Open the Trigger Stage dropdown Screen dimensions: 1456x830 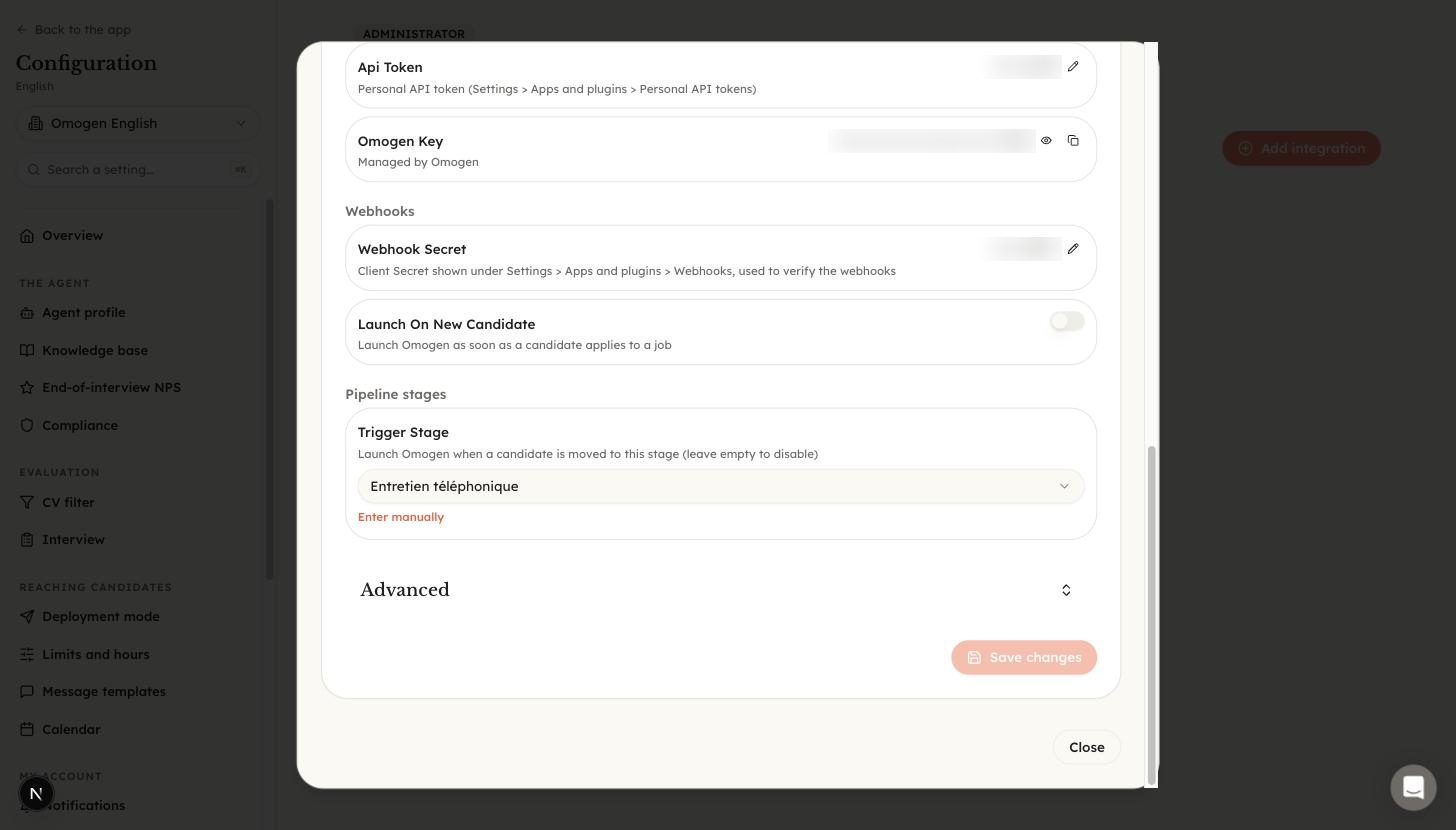point(721,486)
